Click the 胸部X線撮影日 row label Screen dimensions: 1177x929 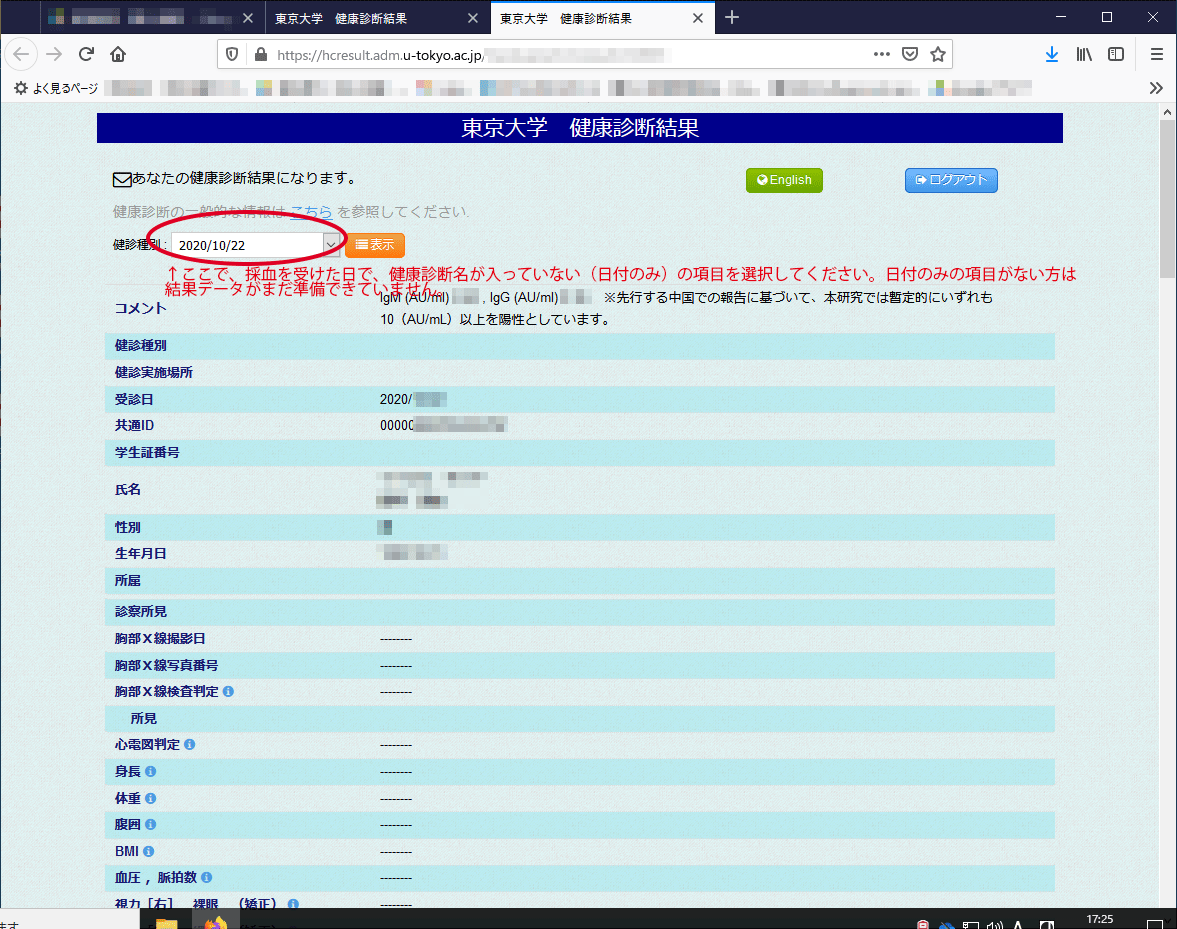pos(160,639)
